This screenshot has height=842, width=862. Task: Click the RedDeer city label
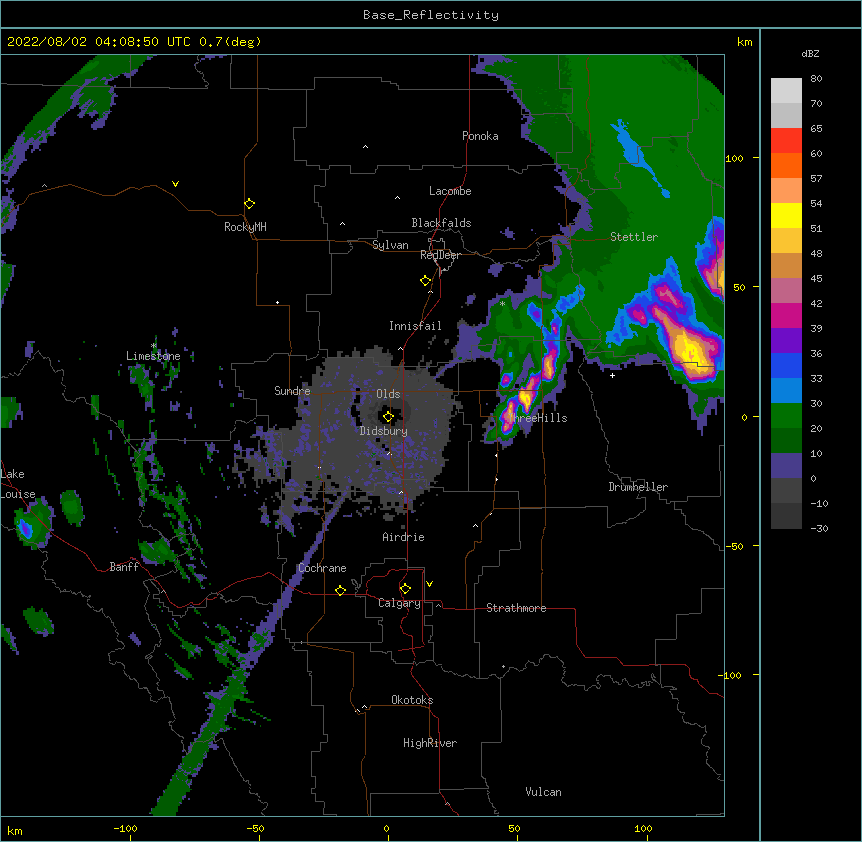[440, 255]
